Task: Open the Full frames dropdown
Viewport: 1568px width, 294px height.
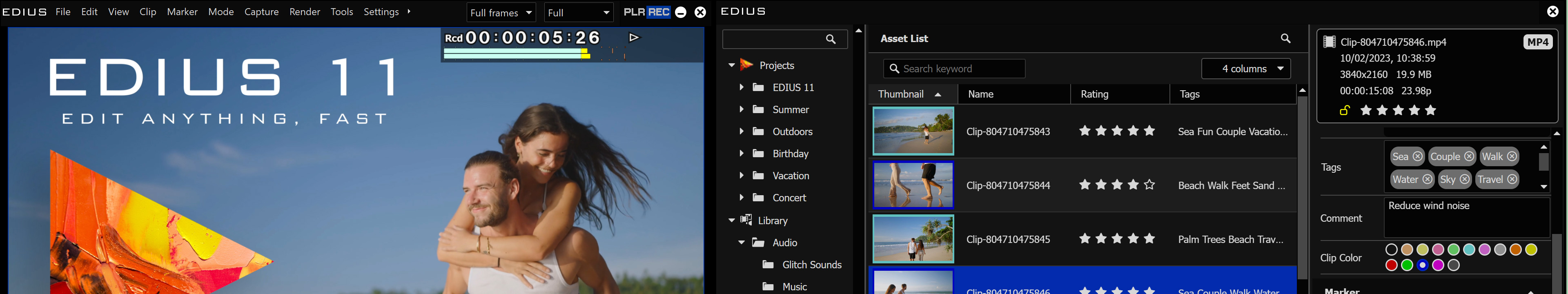Action: click(501, 13)
